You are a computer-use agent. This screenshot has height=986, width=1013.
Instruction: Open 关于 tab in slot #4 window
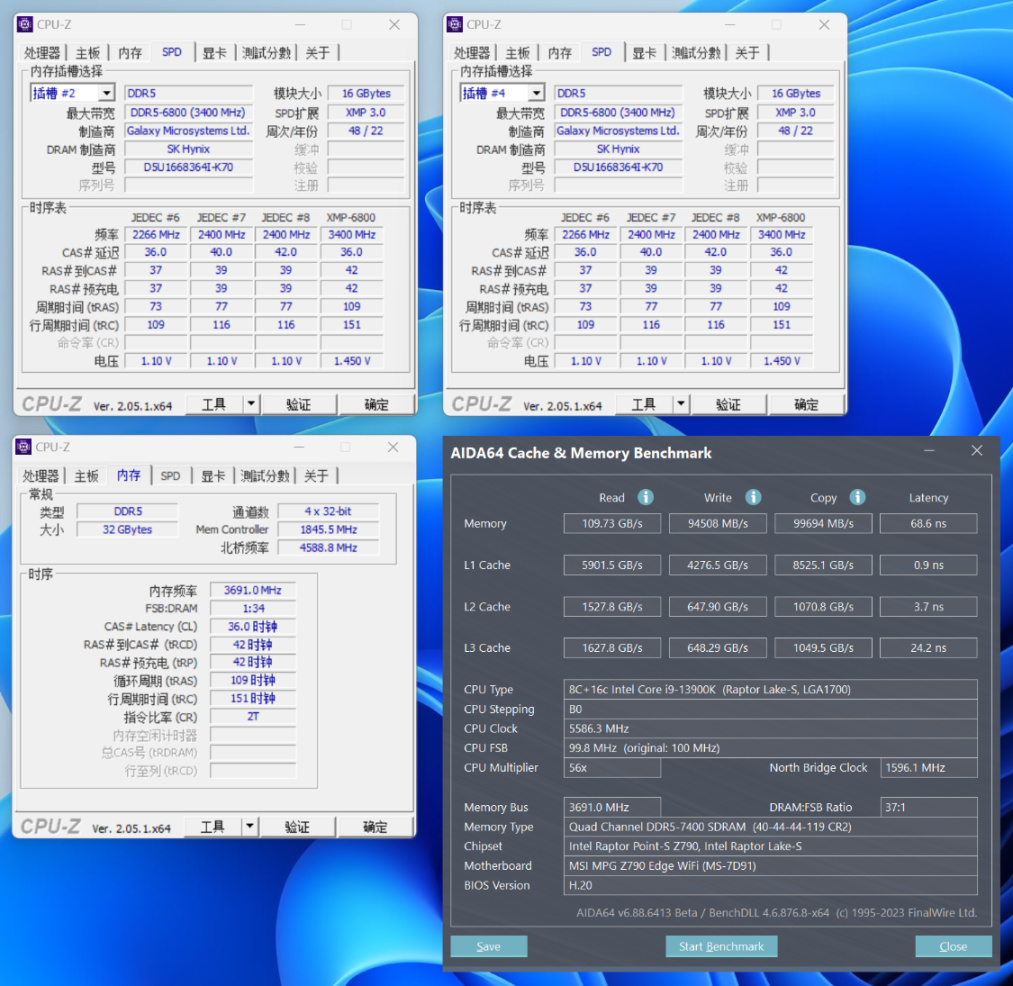pyautogui.click(x=747, y=53)
